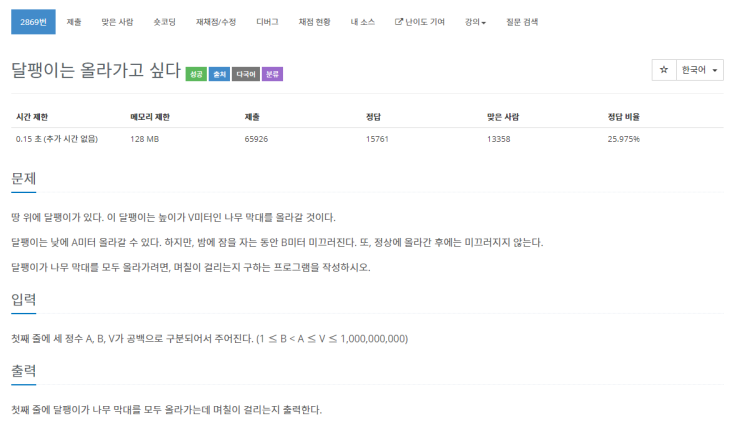Click the input constraint line with 1,000,000,000

[209, 338]
